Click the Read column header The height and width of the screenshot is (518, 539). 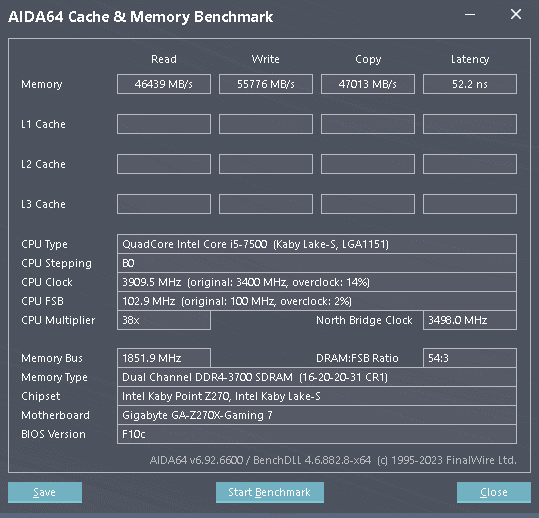coord(164,59)
